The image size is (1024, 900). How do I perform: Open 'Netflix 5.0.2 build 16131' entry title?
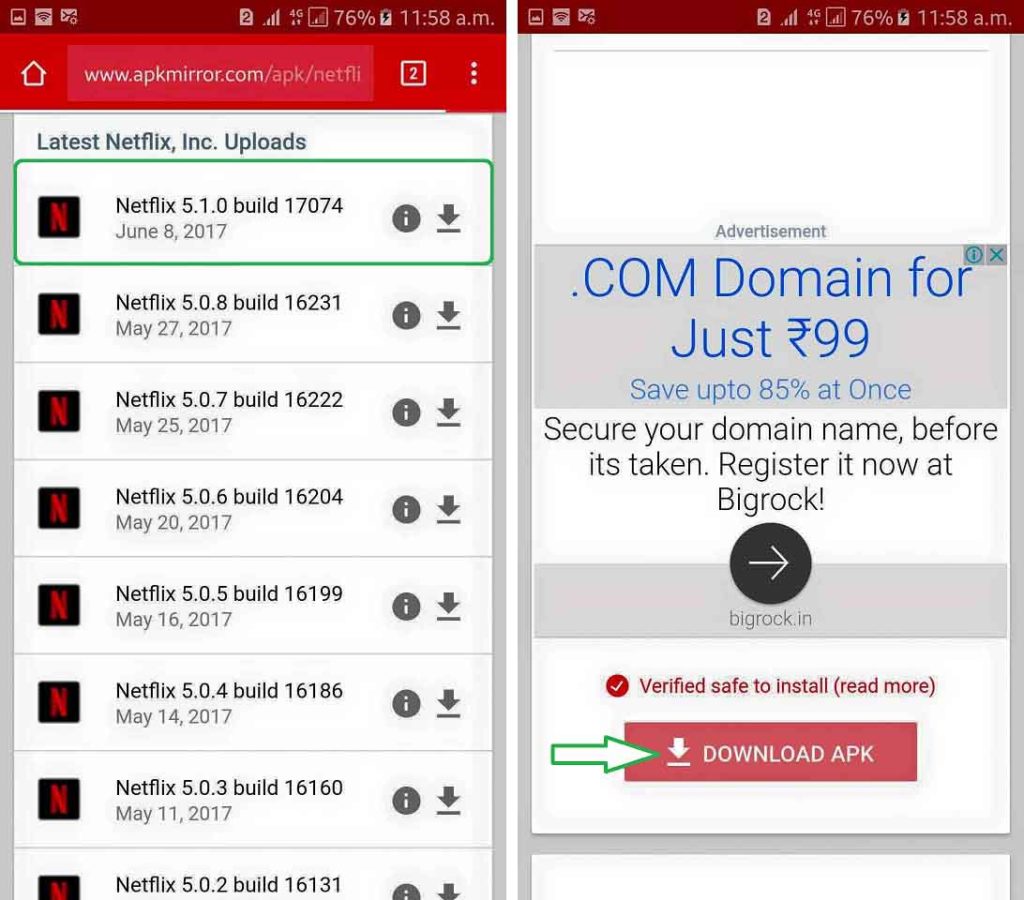pos(229,885)
